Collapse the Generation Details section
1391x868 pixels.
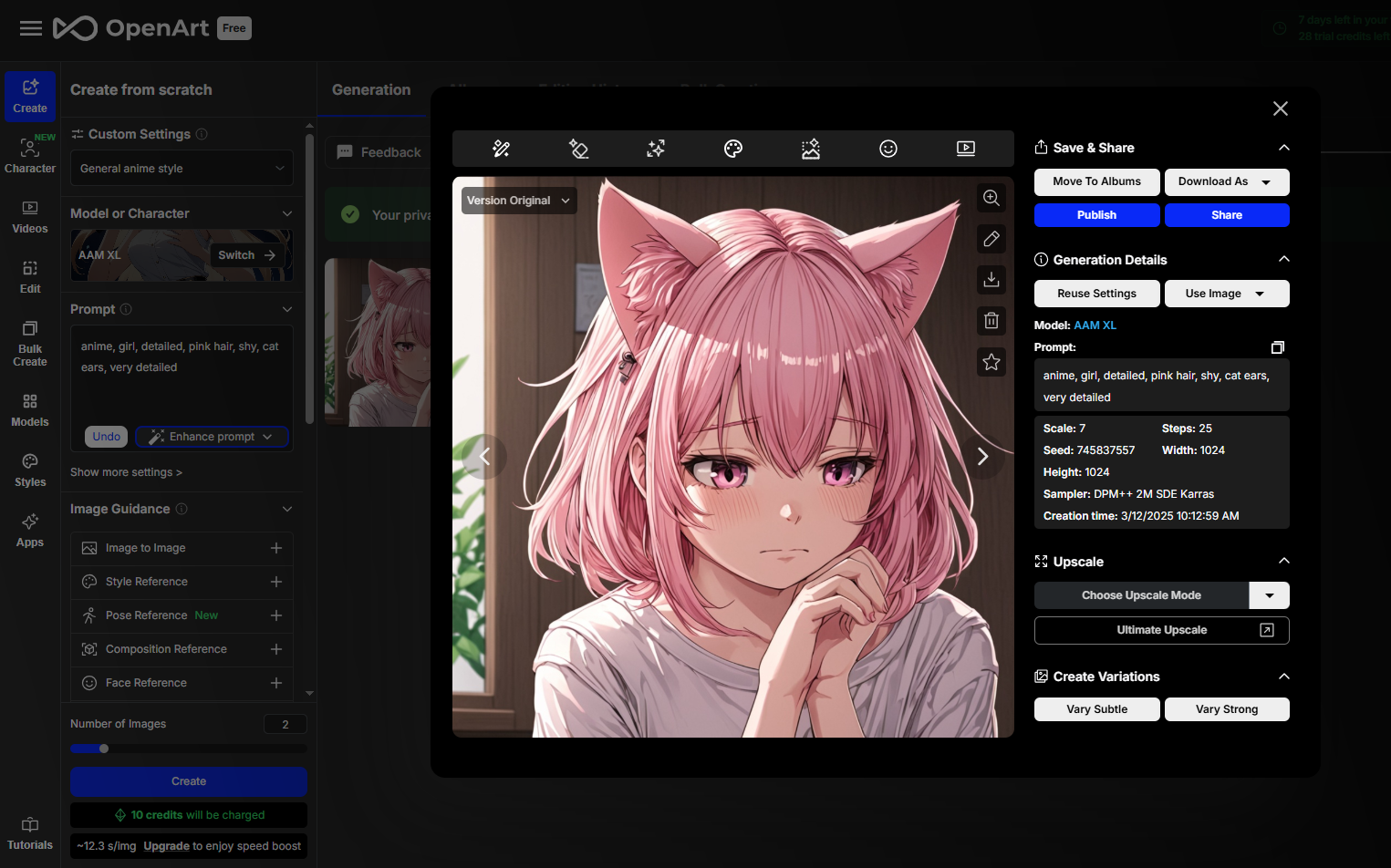[x=1284, y=260]
